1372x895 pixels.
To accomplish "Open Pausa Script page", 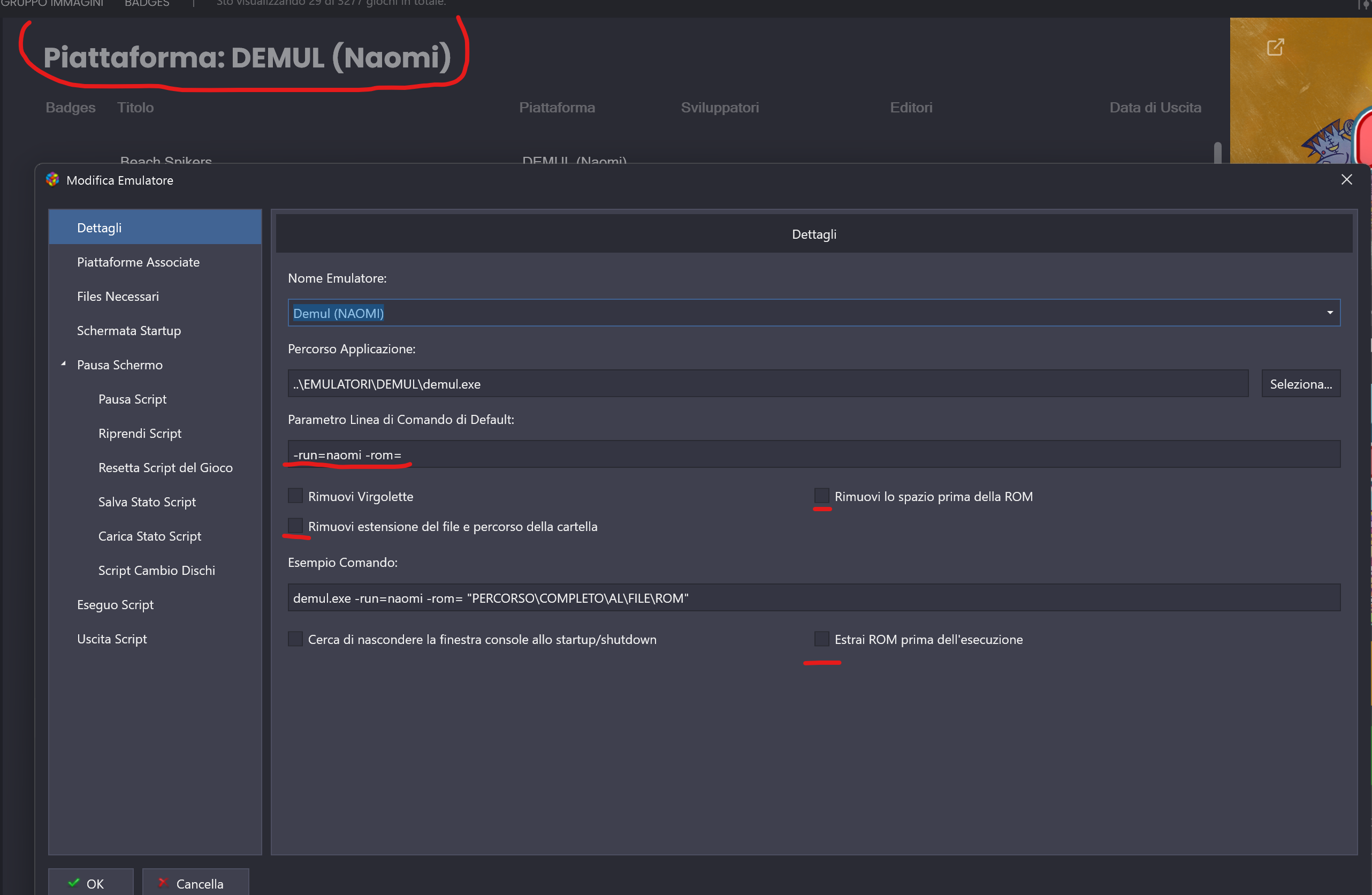I will 155,399.
